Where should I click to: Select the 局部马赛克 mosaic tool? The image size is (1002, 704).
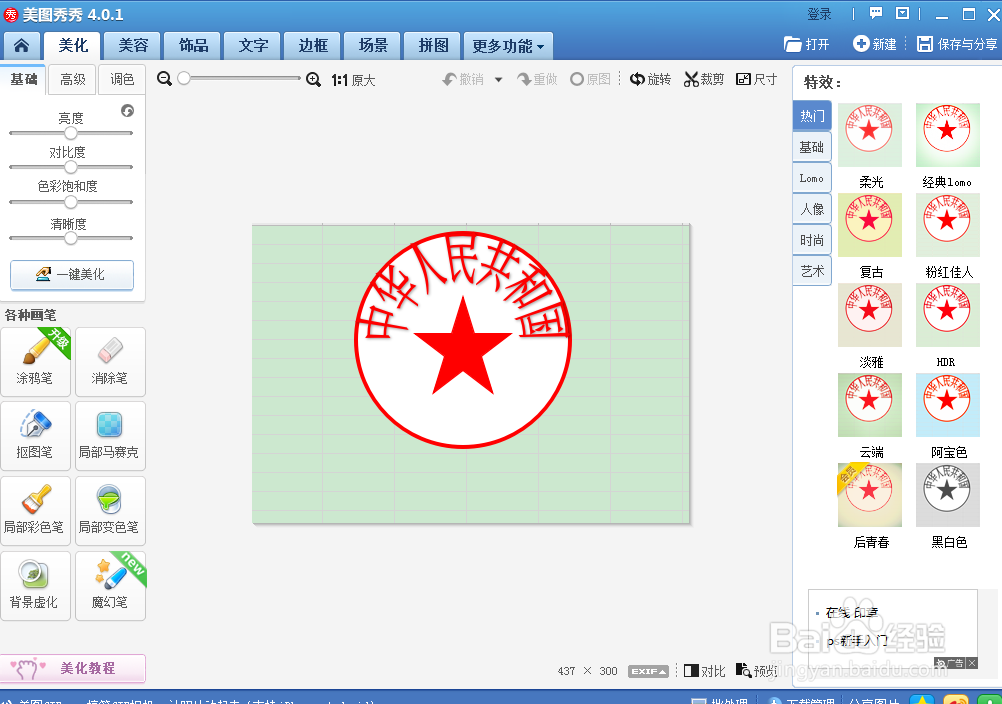(110, 436)
